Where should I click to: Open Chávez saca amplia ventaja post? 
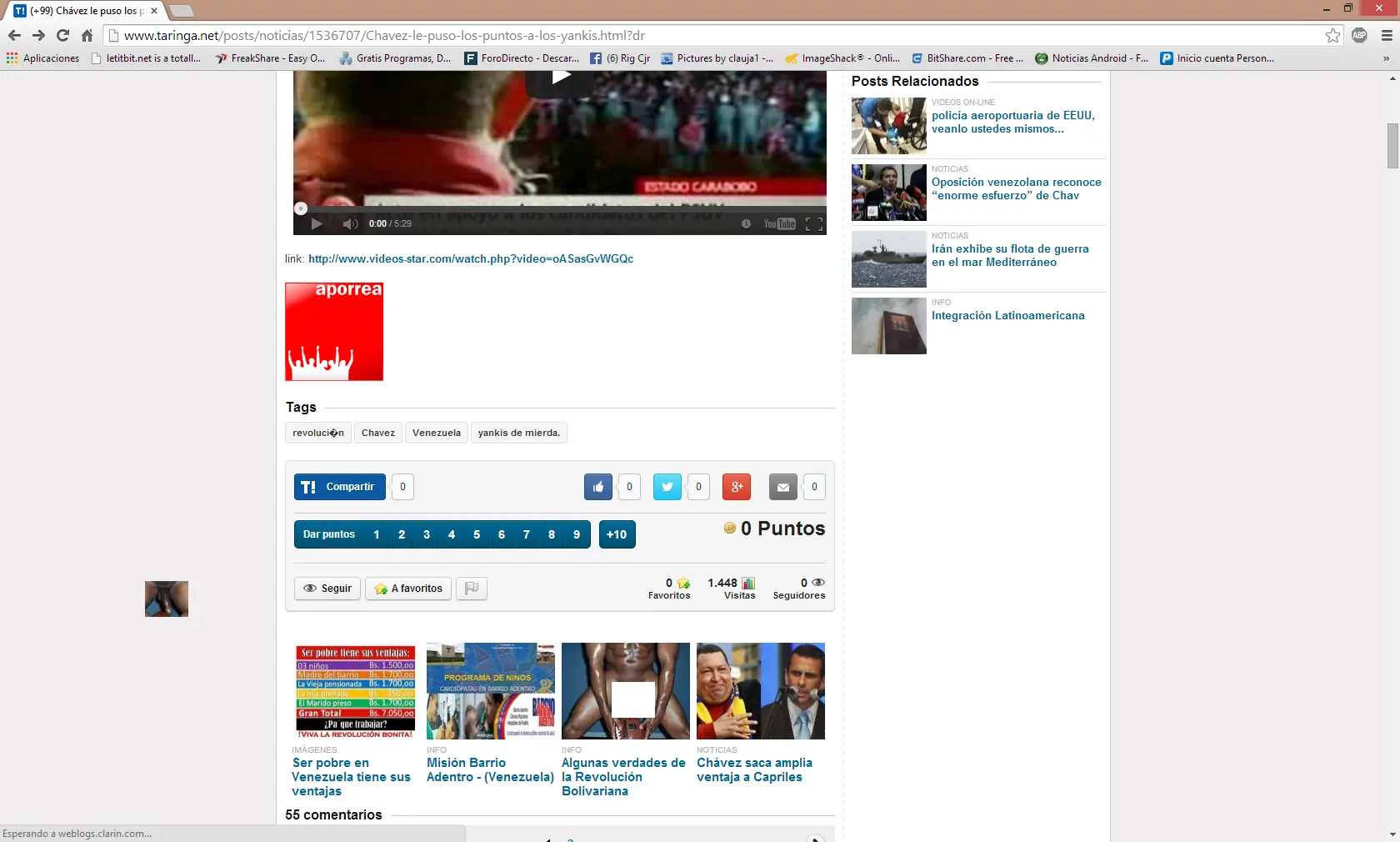pos(754,769)
